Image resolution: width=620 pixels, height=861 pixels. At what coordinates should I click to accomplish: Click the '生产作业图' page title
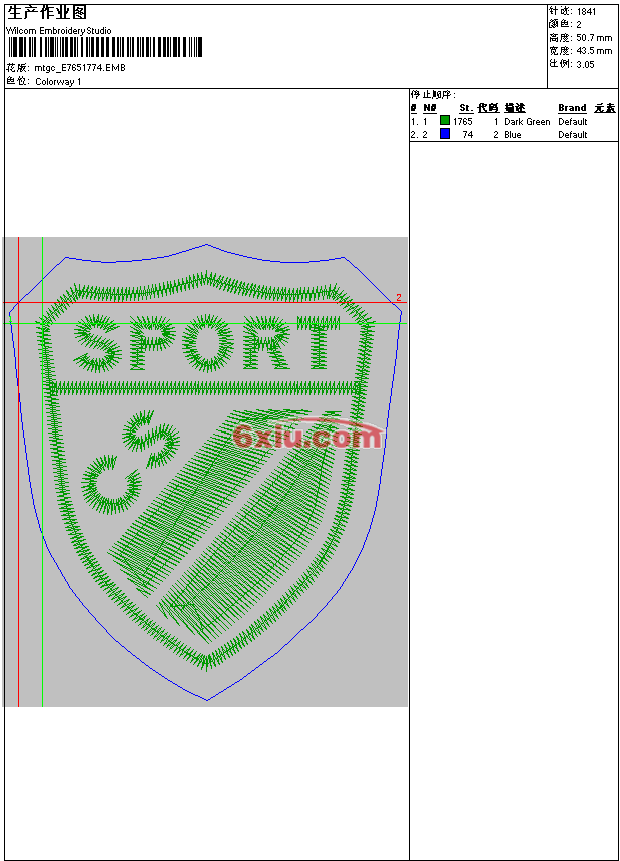47,13
